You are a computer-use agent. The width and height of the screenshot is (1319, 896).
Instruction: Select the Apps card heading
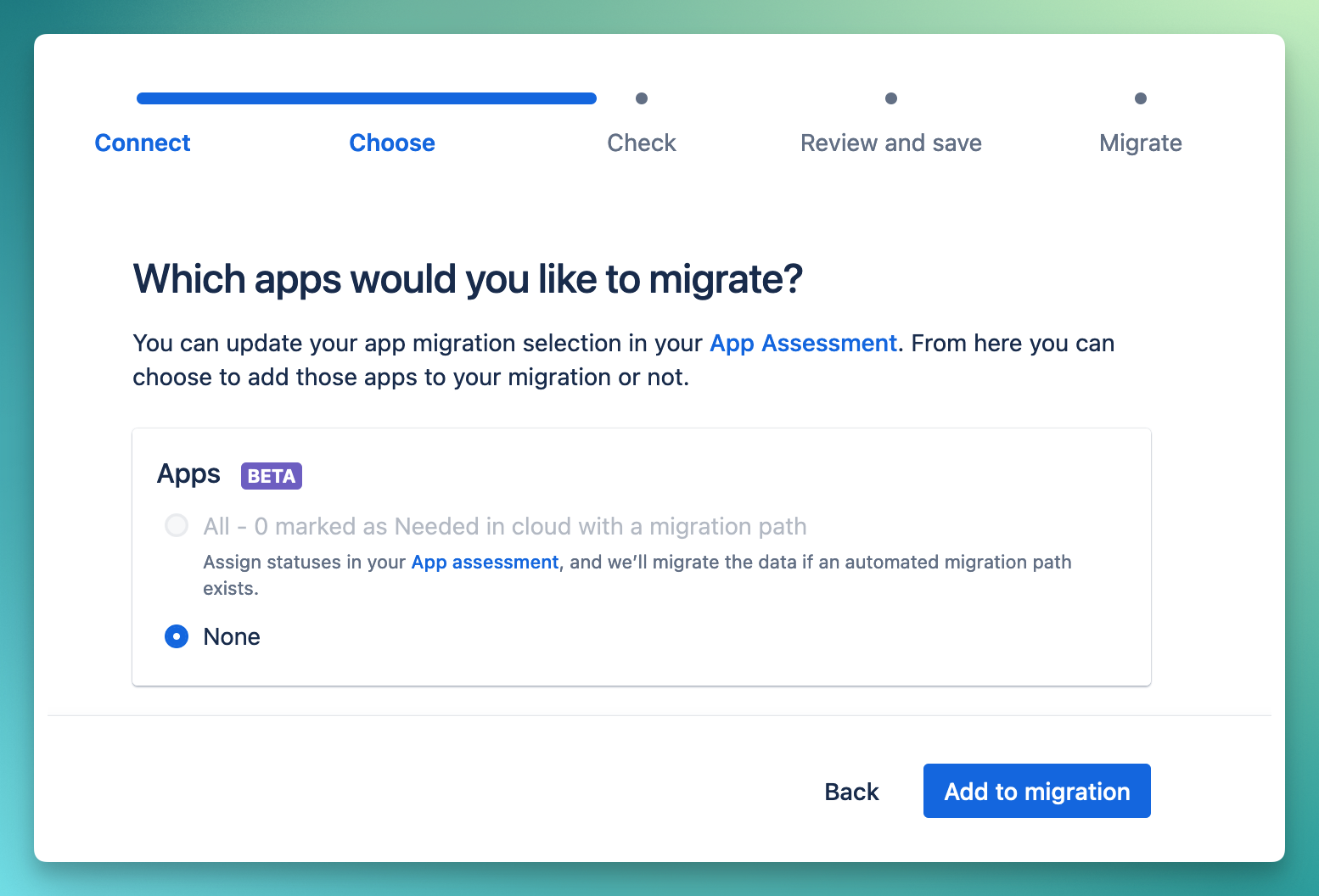188,473
